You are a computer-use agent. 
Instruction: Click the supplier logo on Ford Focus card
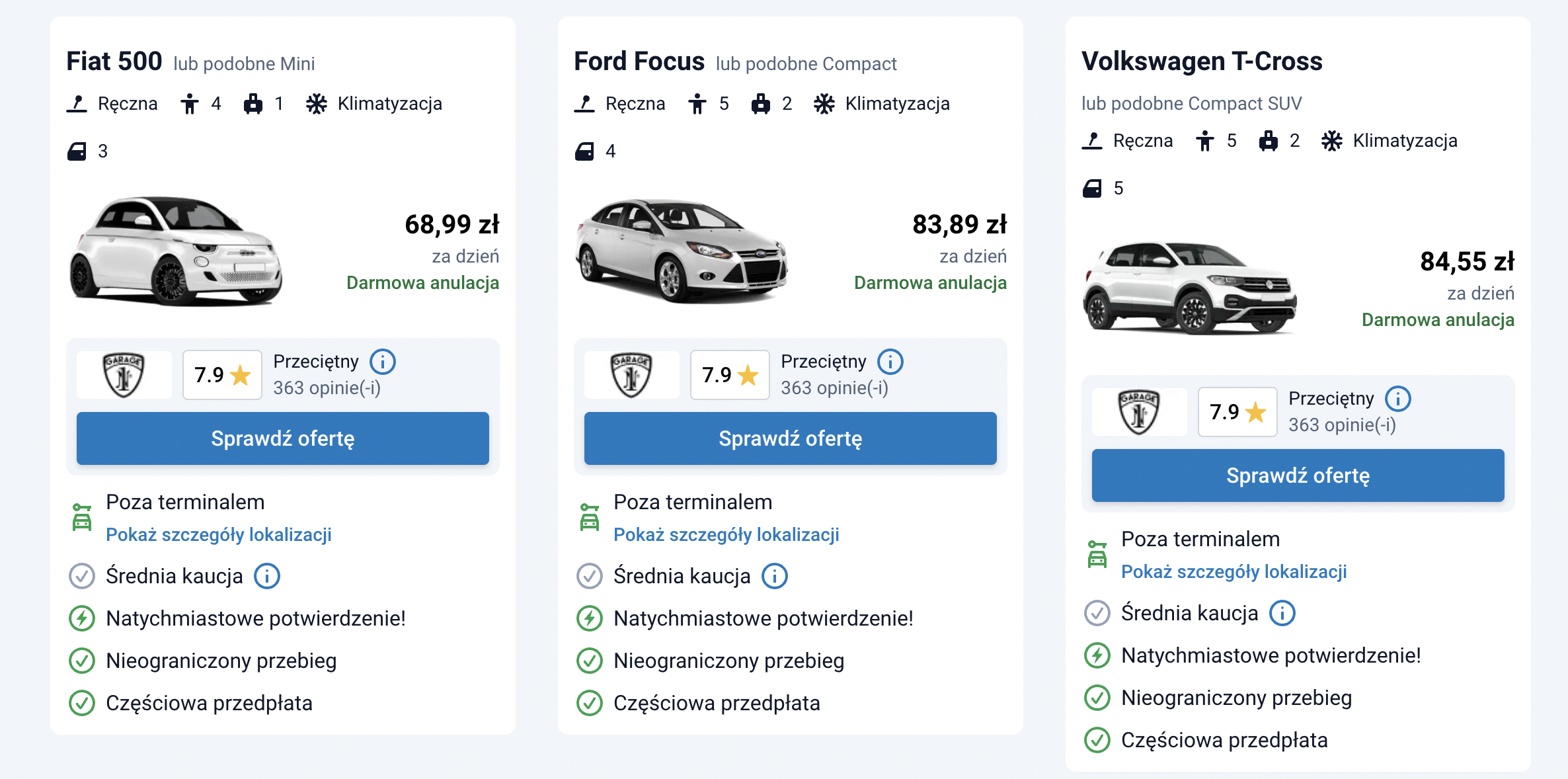tap(631, 375)
